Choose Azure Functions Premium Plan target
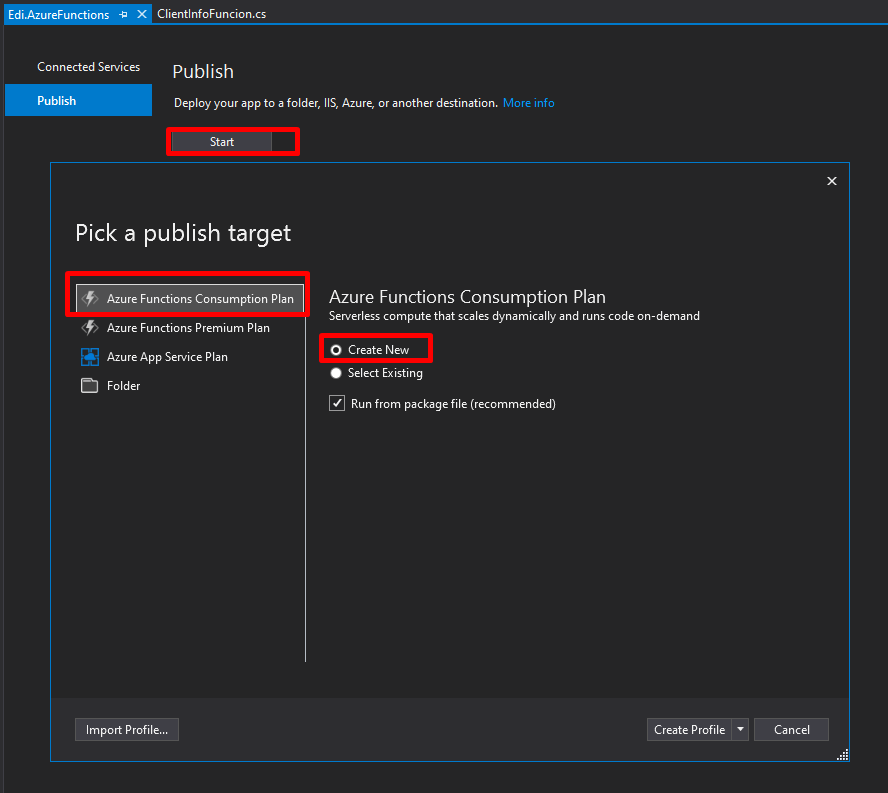This screenshot has width=888, height=793. click(190, 327)
